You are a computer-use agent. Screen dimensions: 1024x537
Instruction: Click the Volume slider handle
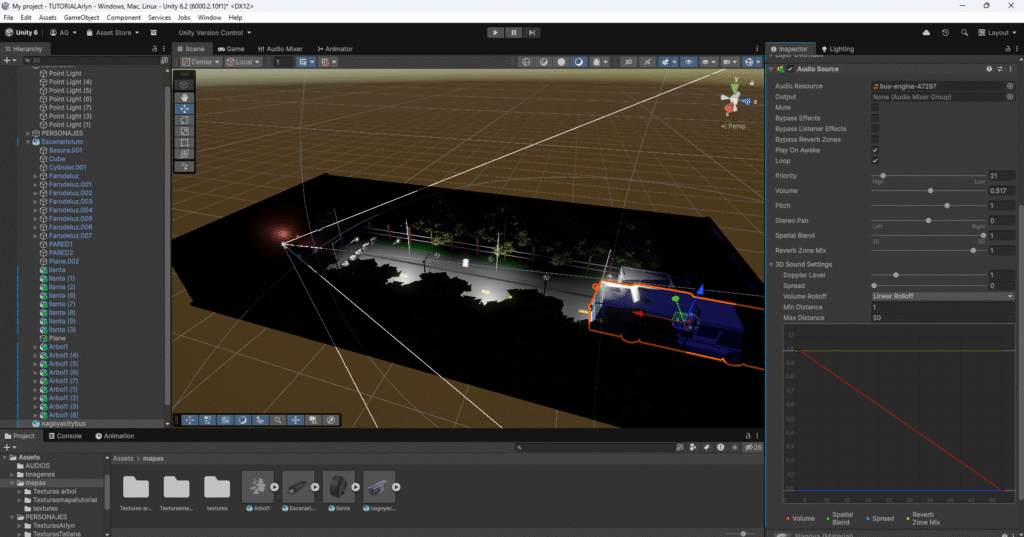pyautogui.click(x=931, y=190)
